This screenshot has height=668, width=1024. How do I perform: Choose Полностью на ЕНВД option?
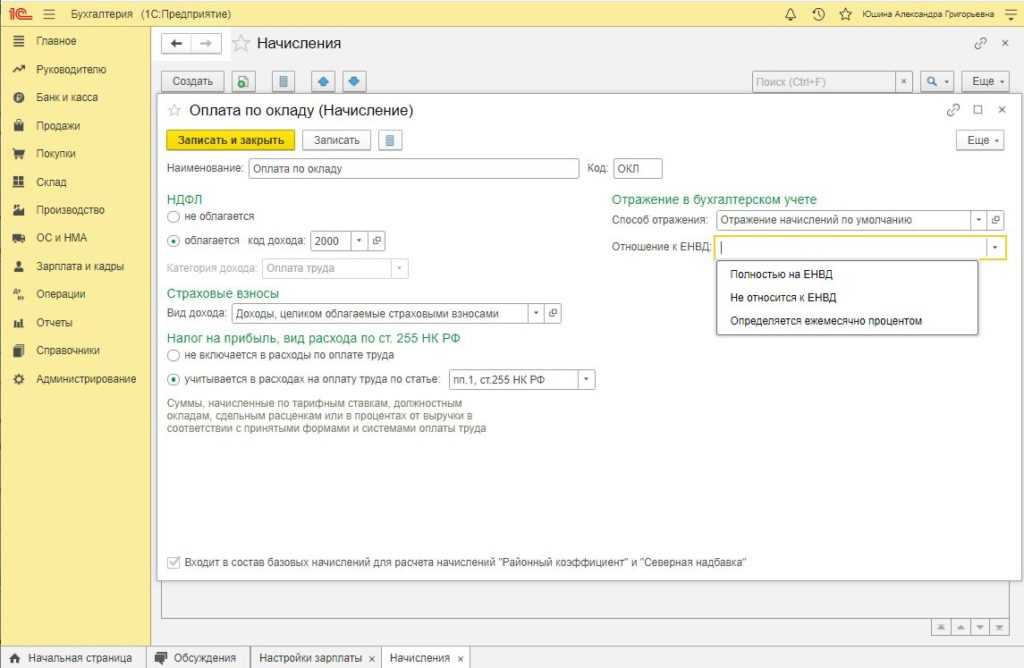(x=781, y=274)
